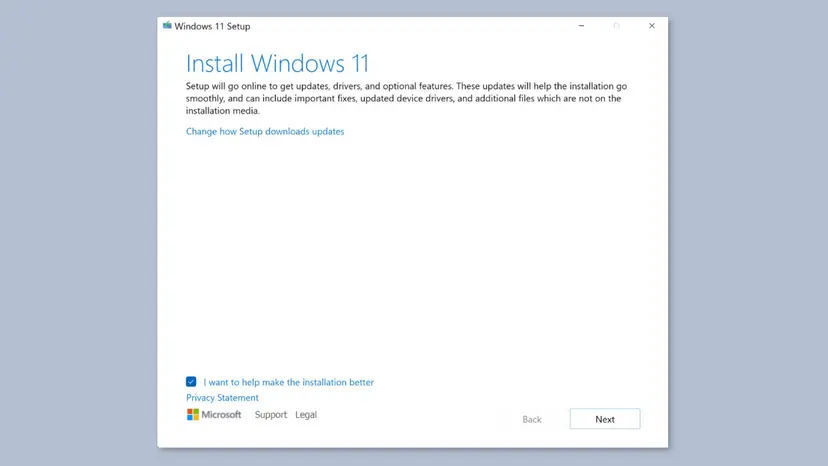The height and width of the screenshot is (466, 828).
Task: Open the Privacy Statement link
Action: (x=222, y=398)
